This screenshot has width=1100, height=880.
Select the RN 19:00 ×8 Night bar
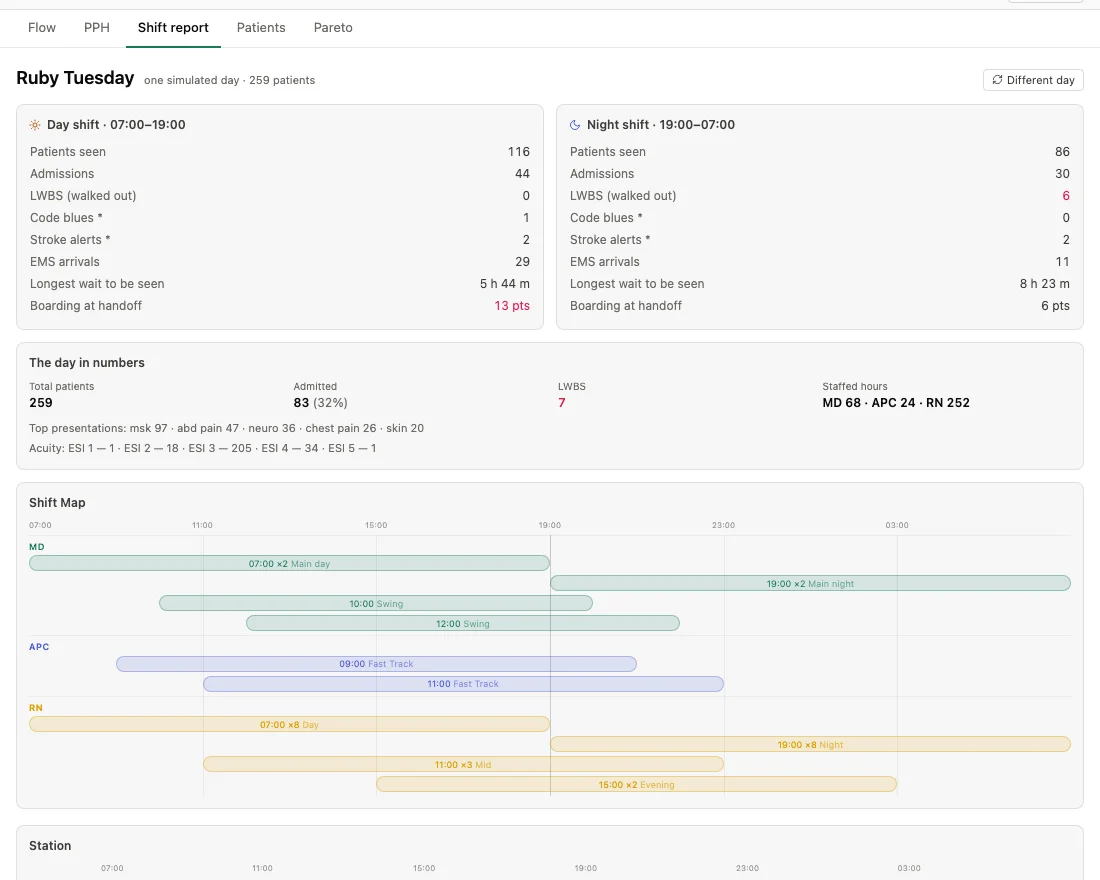pyautogui.click(x=810, y=744)
